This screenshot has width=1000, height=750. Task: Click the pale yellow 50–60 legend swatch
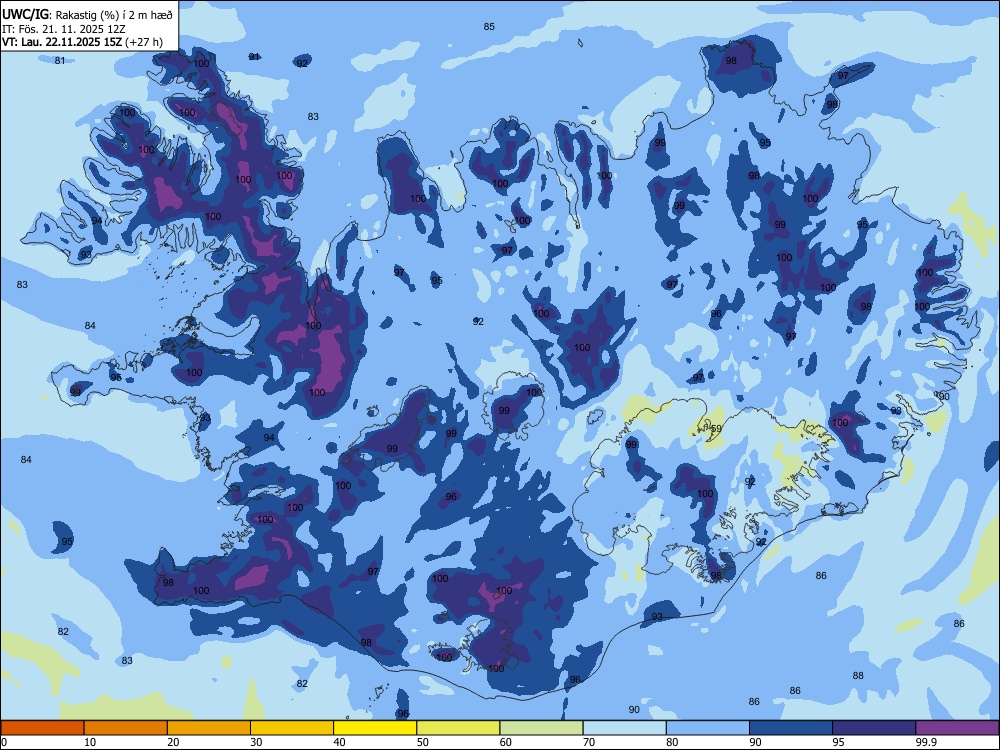coord(459,728)
